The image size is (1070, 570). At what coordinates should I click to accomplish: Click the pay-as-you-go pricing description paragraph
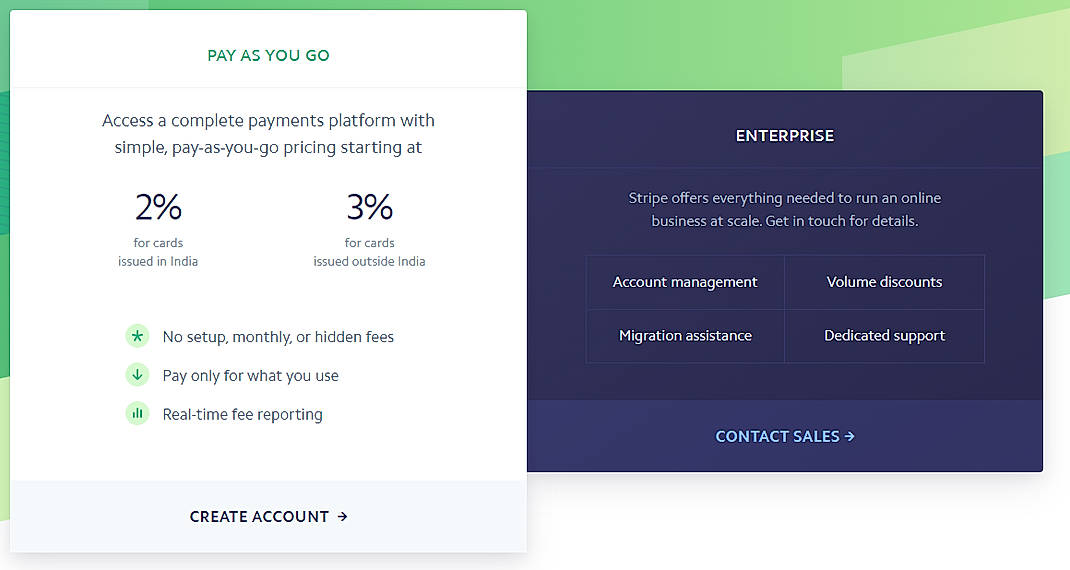pos(268,134)
